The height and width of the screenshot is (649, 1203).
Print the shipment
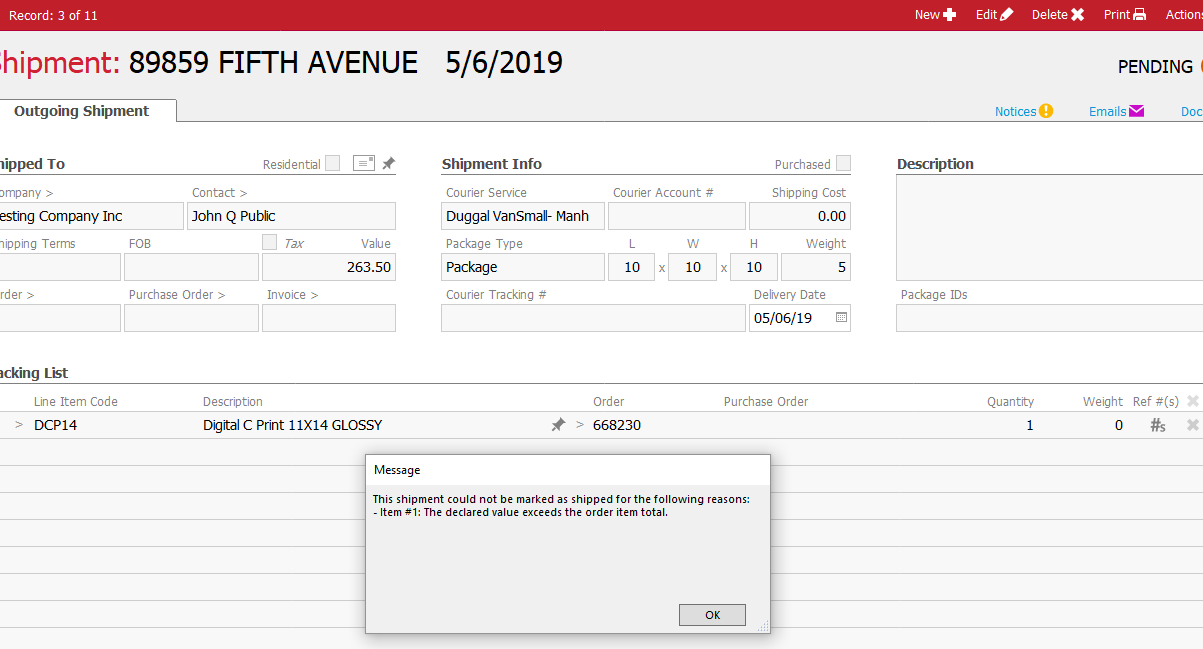(x=1124, y=15)
